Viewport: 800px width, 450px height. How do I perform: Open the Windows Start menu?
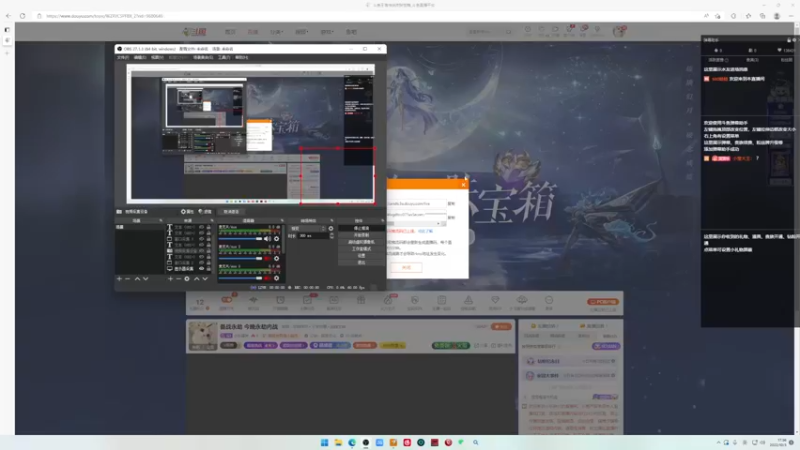(324, 442)
